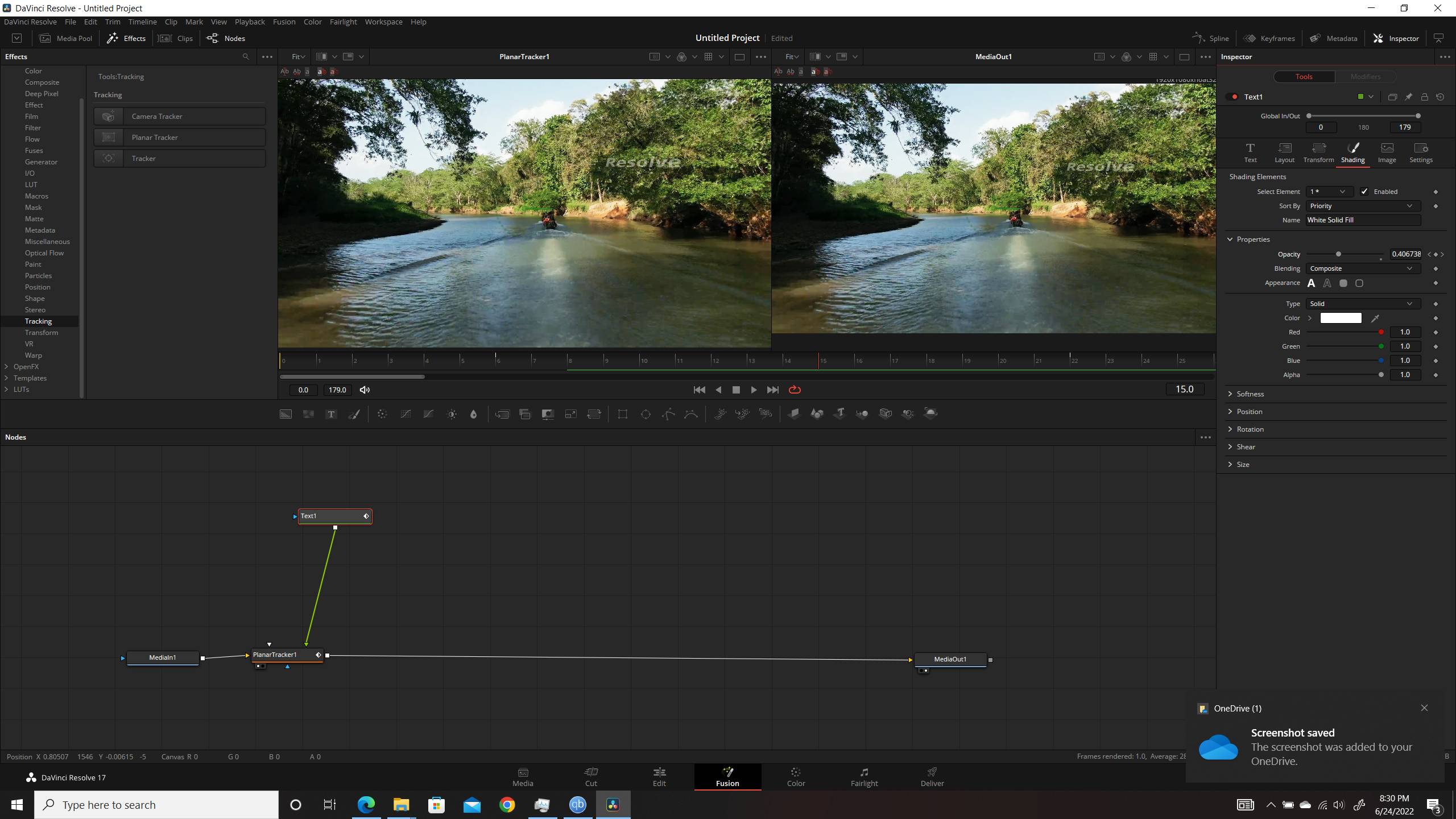
Task: Toggle the Inspector panel button
Action: 1396,38
